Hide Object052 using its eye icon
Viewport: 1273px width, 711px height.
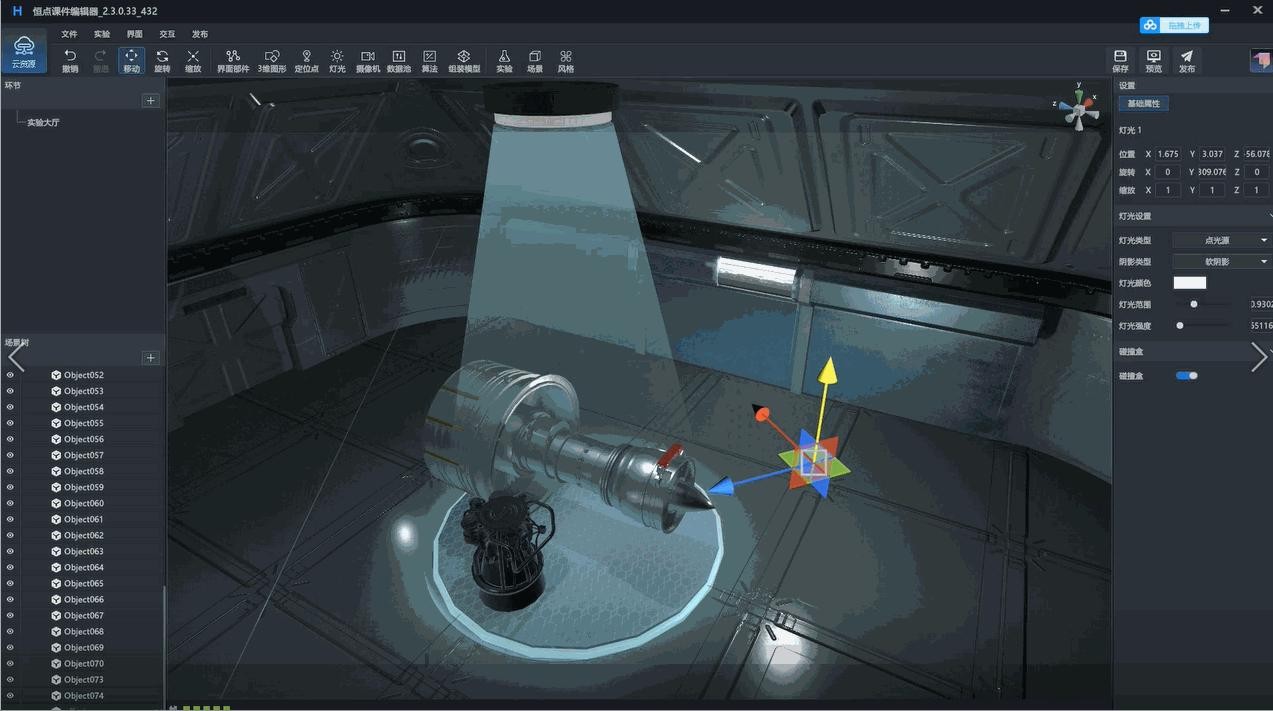[11, 375]
